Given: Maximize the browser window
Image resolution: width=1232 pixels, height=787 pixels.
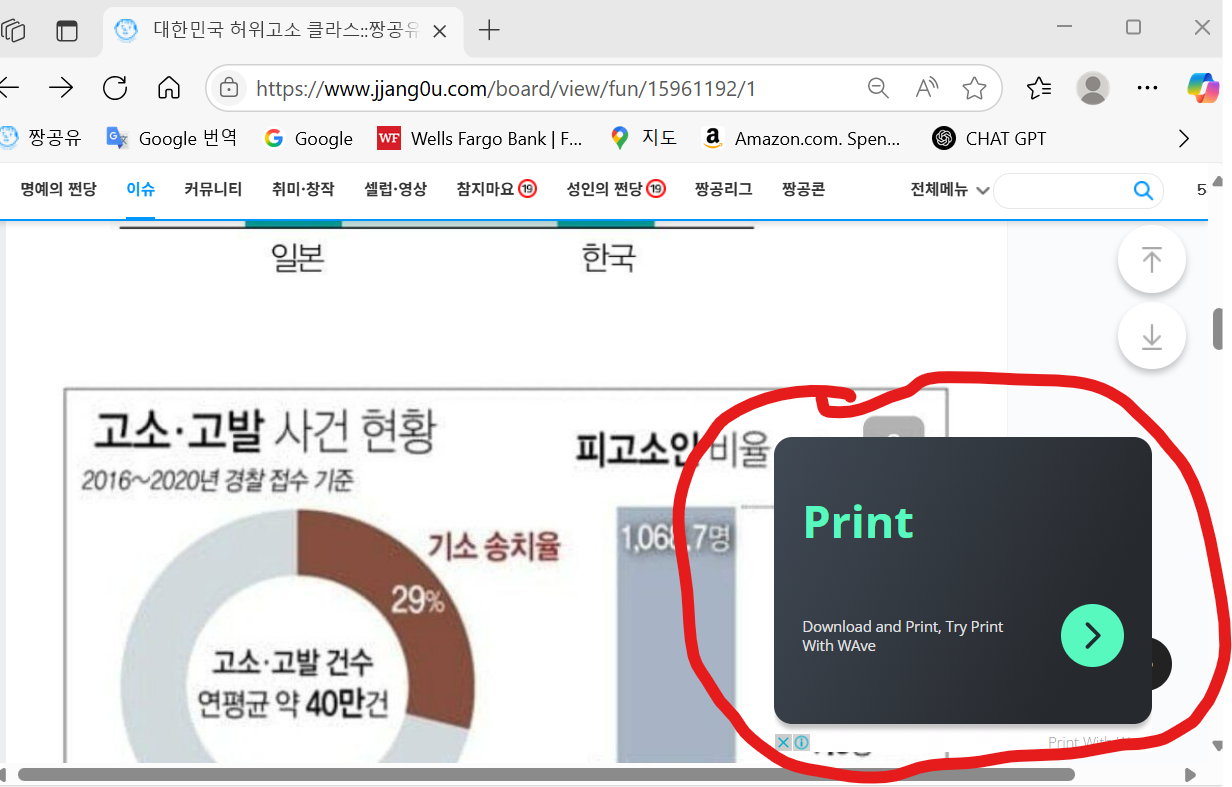Looking at the screenshot, I should pyautogui.click(x=1133, y=28).
